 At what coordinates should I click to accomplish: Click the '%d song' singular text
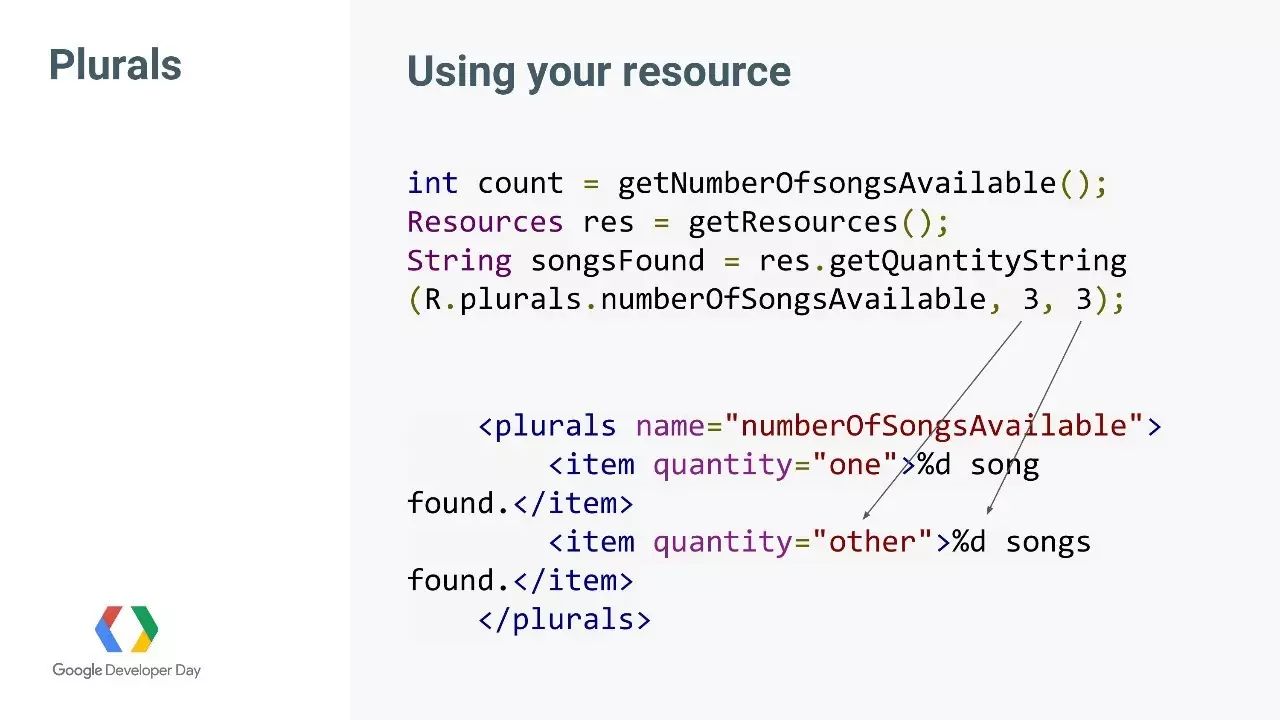(x=978, y=465)
